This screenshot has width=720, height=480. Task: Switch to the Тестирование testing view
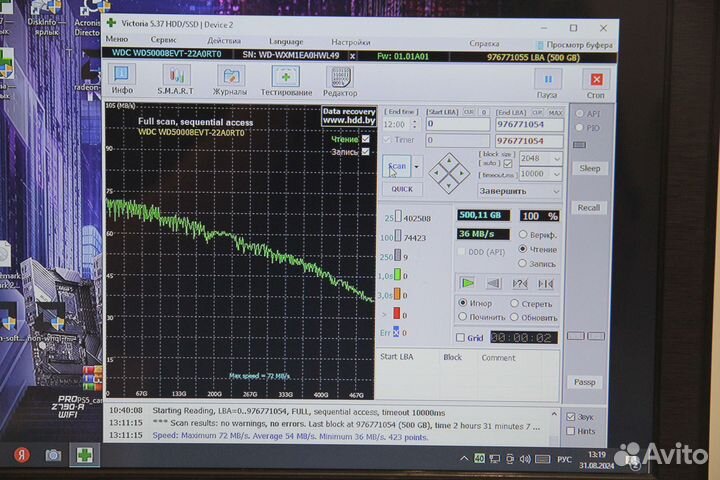pyautogui.click(x=286, y=81)
